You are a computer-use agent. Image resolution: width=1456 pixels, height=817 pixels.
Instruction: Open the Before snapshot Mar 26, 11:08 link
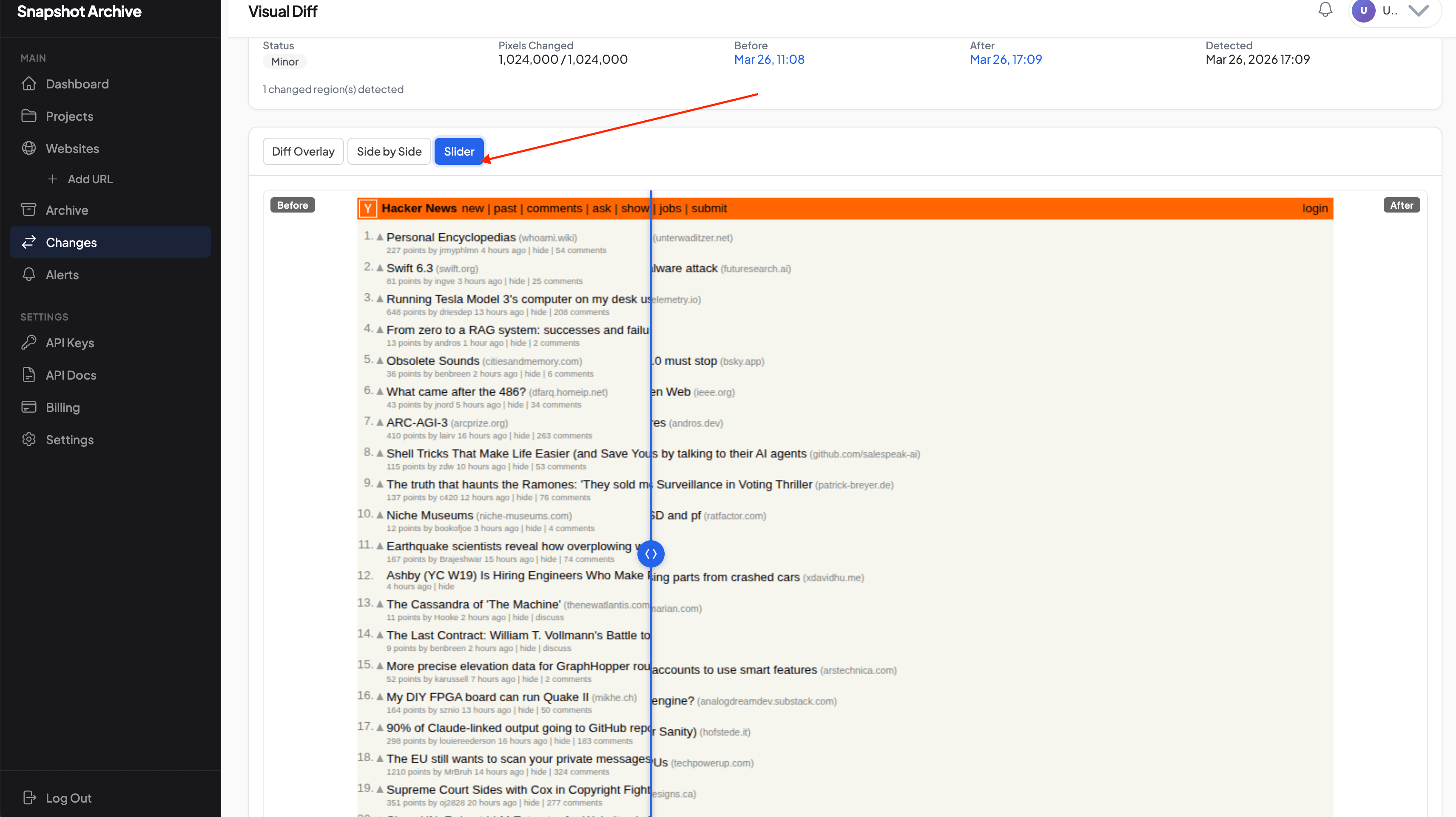pyautogui.click(x=769, y=60)
